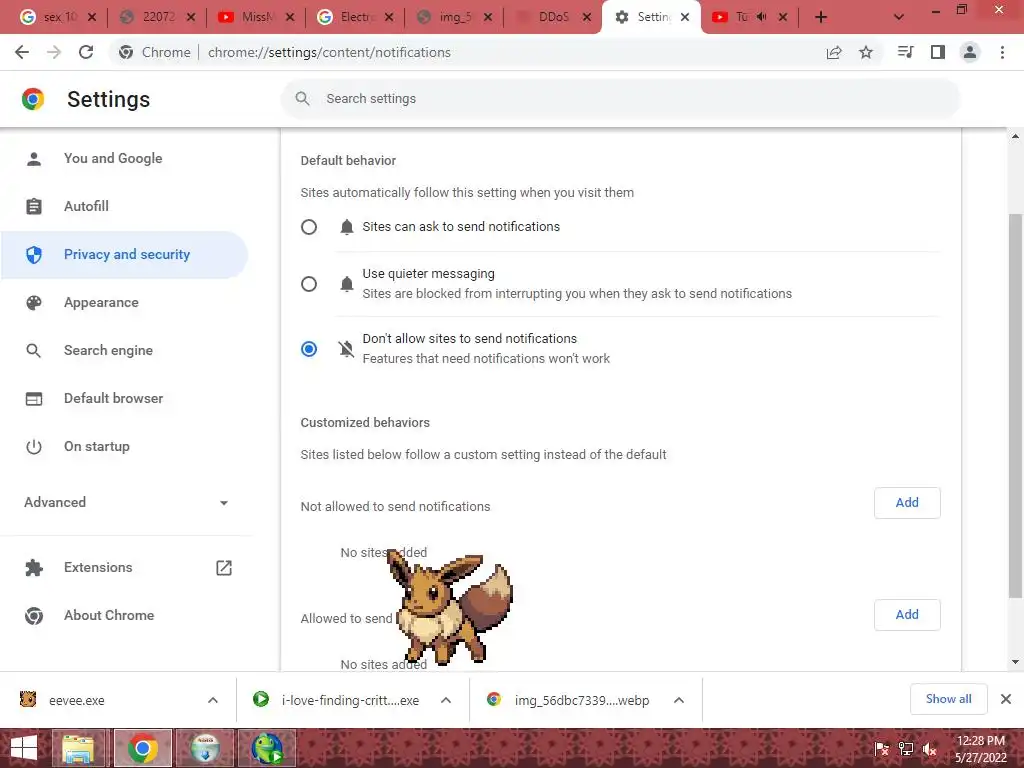The image size is (1024, 768).
Task: Click the action center flag tray icon
Action: [x=882, y=749]
